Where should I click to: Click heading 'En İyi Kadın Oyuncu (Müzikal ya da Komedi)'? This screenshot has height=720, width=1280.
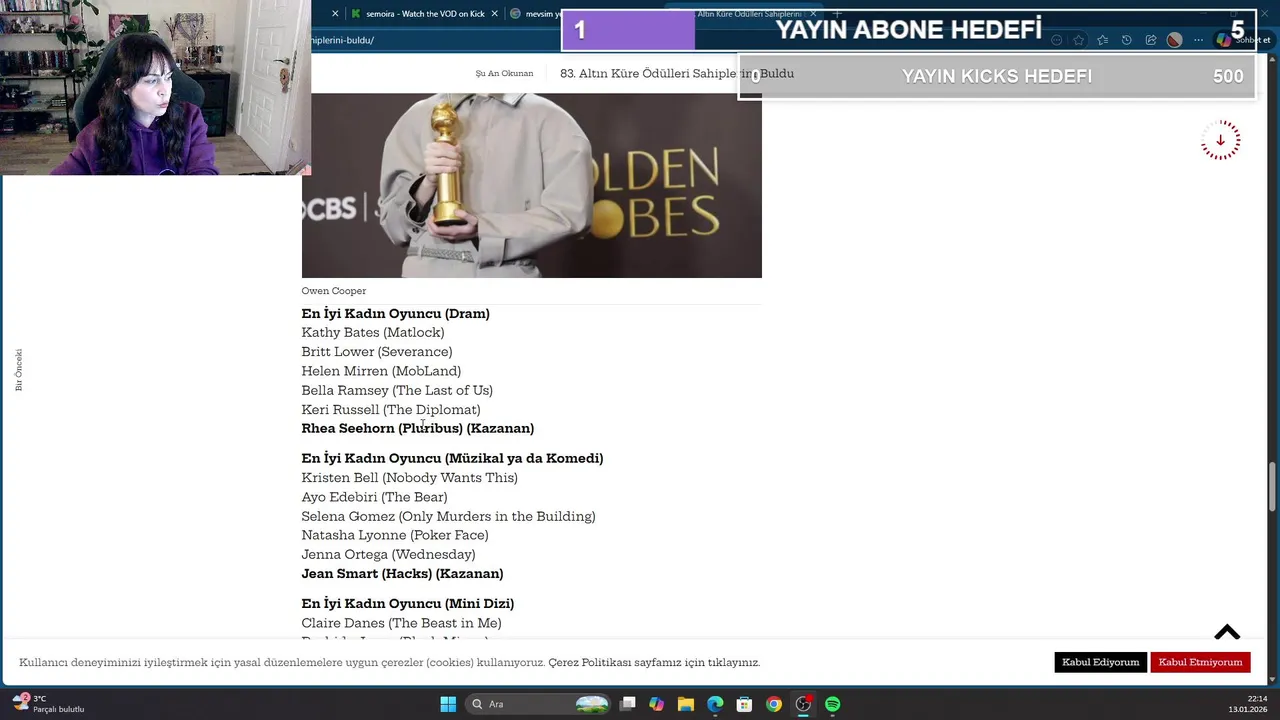[453, 459]
